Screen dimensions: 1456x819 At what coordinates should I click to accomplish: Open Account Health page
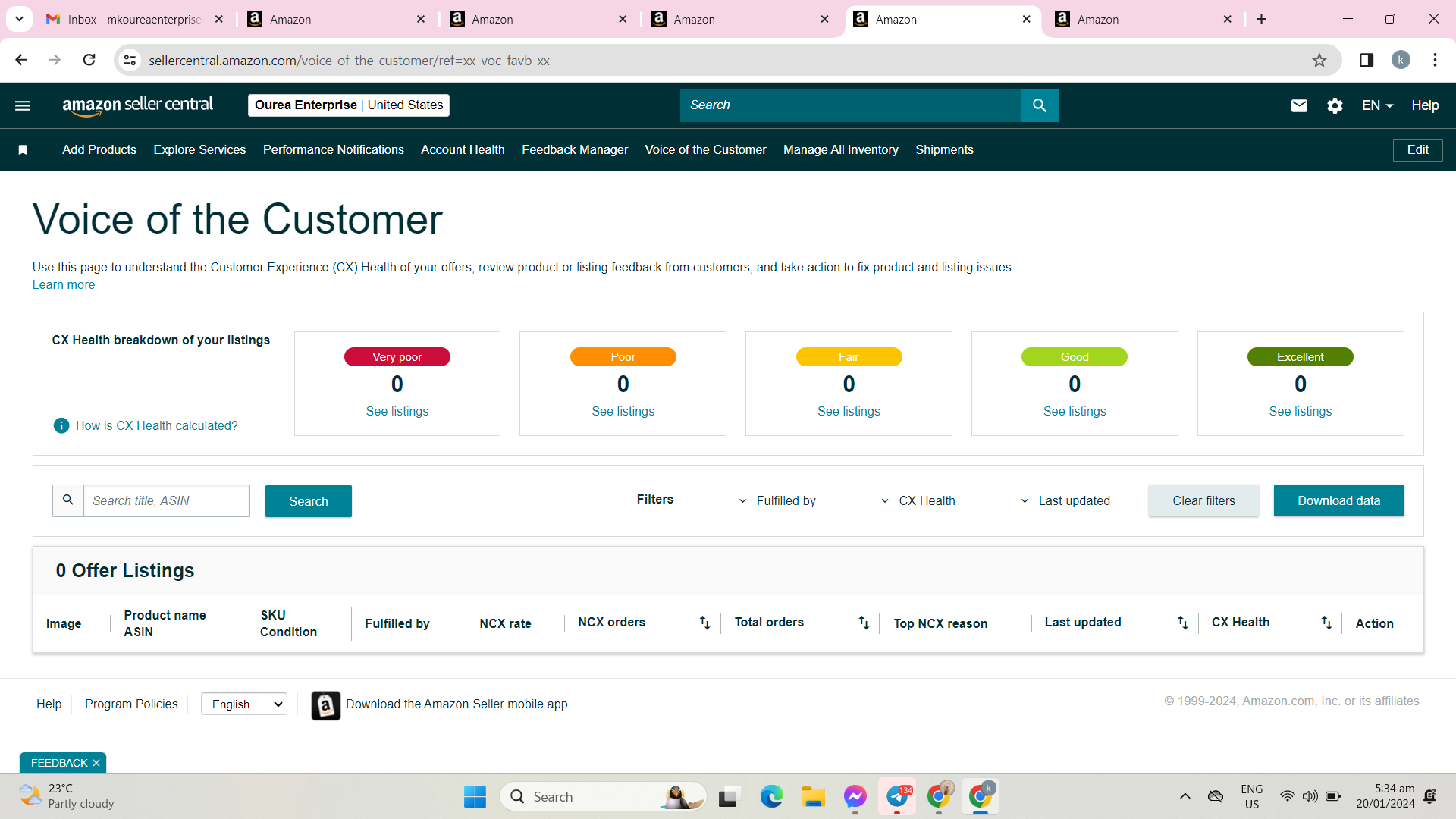pyautogui.click(x=463, y=150)
